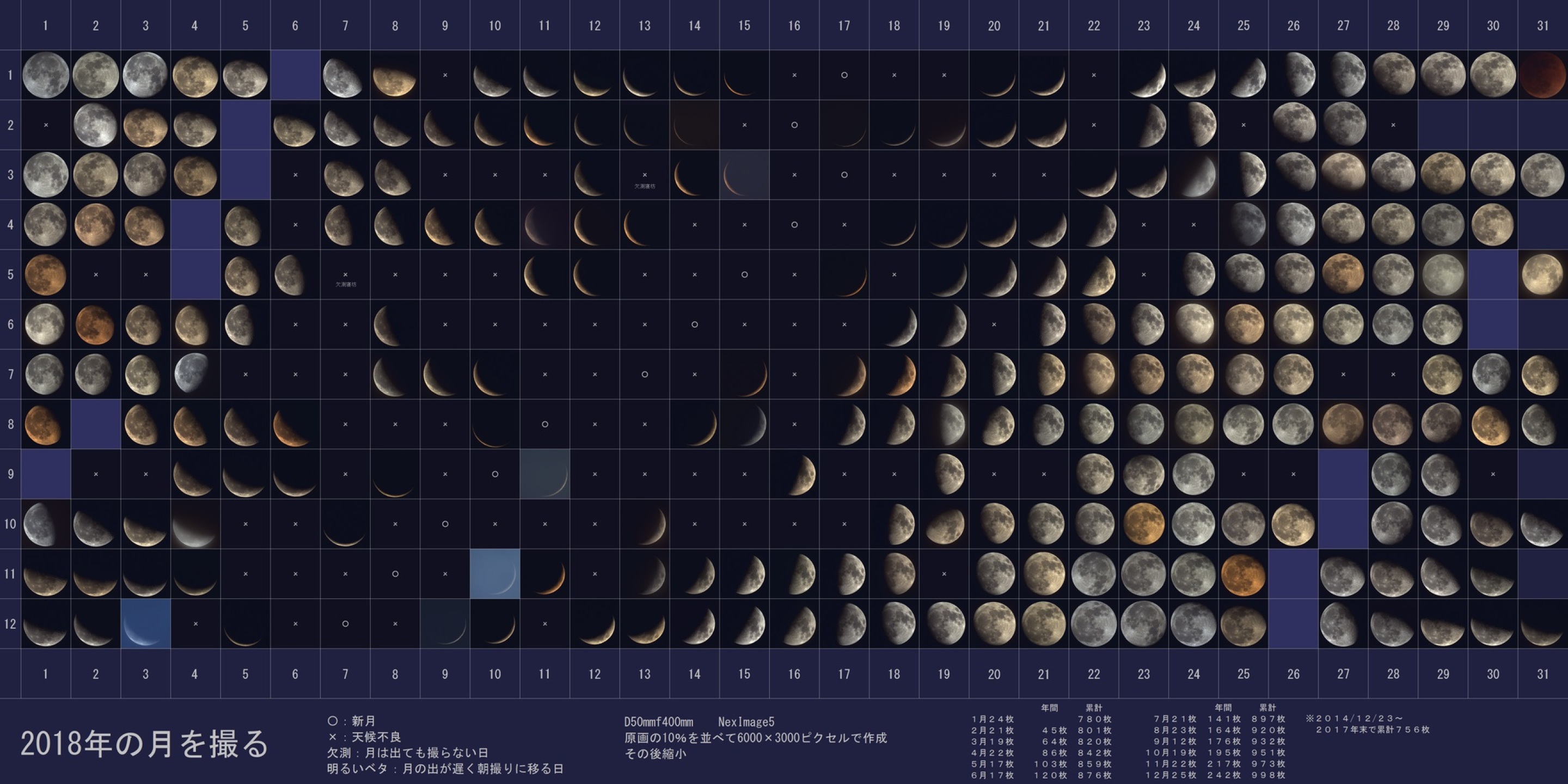The height and width of the screenshot is (784, 1568).
Task: Click the solid blue cell for September 1
Action: click(x=46, y=474)
